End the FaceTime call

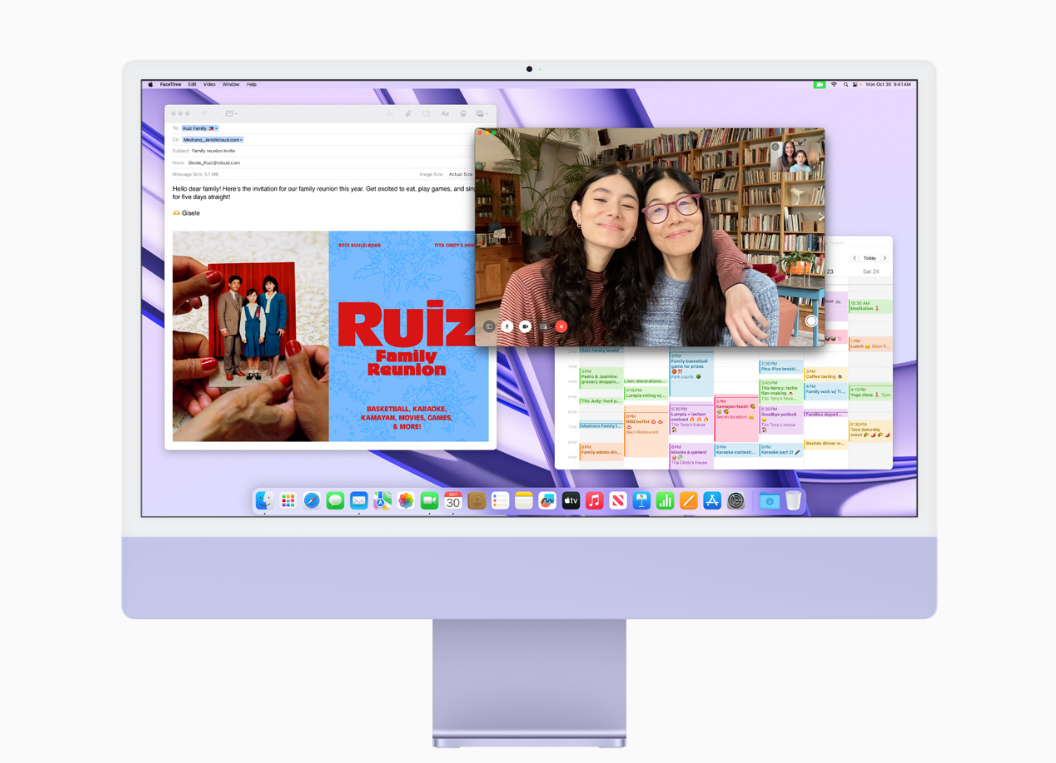pos(561,327)
